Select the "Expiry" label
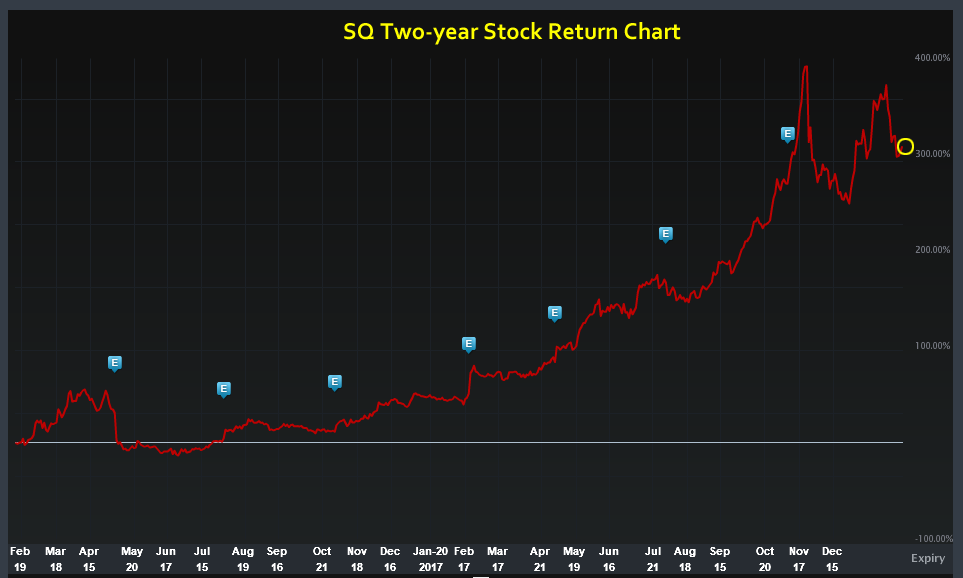This screenshot has height=578, width=963. pyautogui.click(x=927, y=558)
